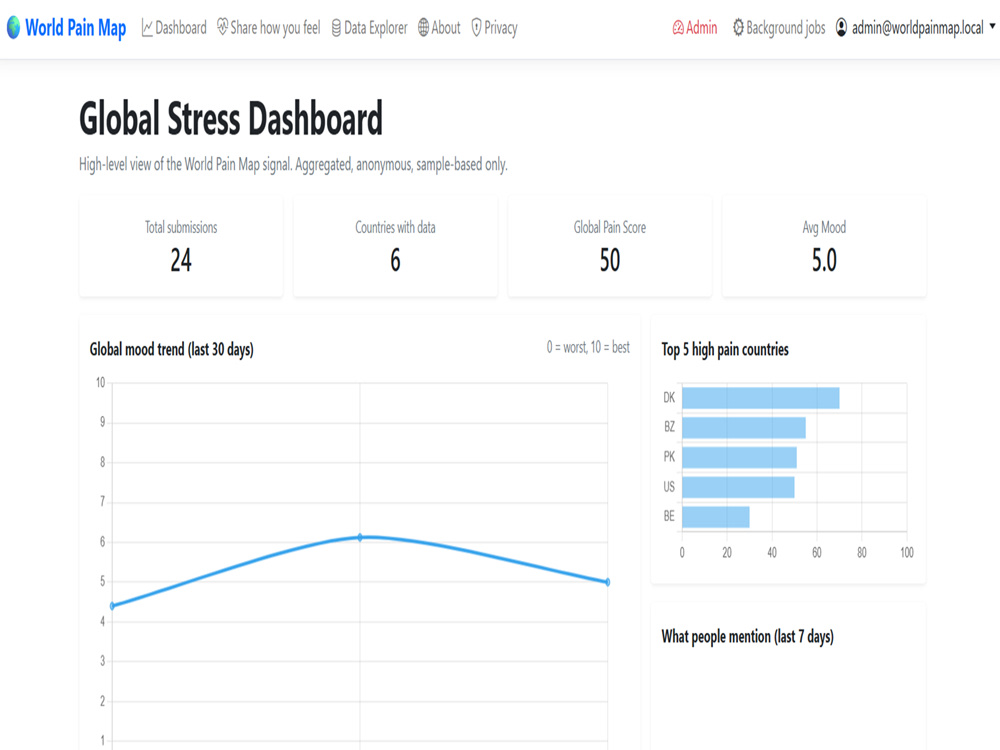Select the PK bar in pain countries chart
The image size is (1000, 750).
739,457
